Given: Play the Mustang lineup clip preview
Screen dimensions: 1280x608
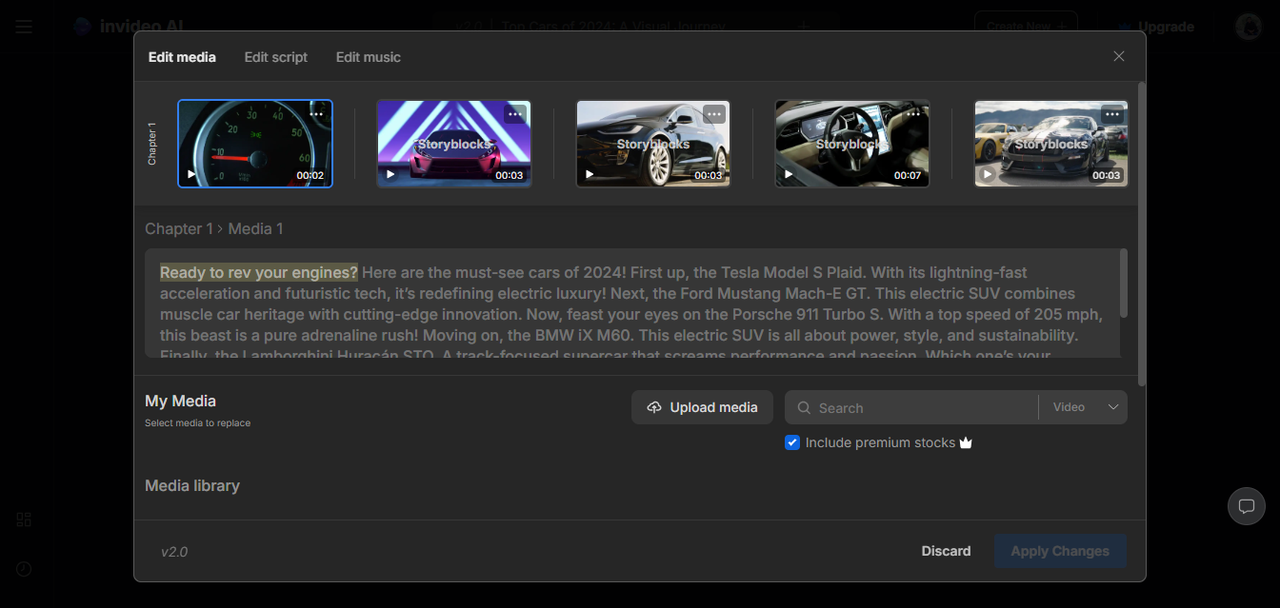Looking at the screenshot, I should [x=988, y=174].
